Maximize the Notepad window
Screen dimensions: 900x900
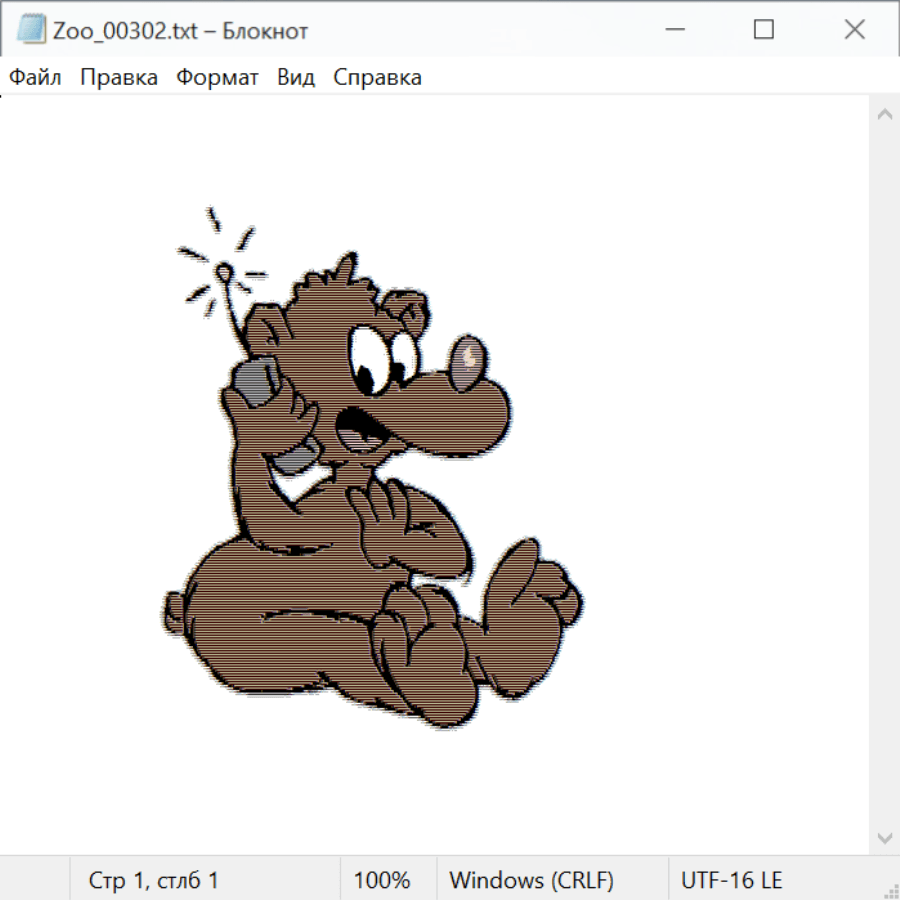tap(764, 30)
